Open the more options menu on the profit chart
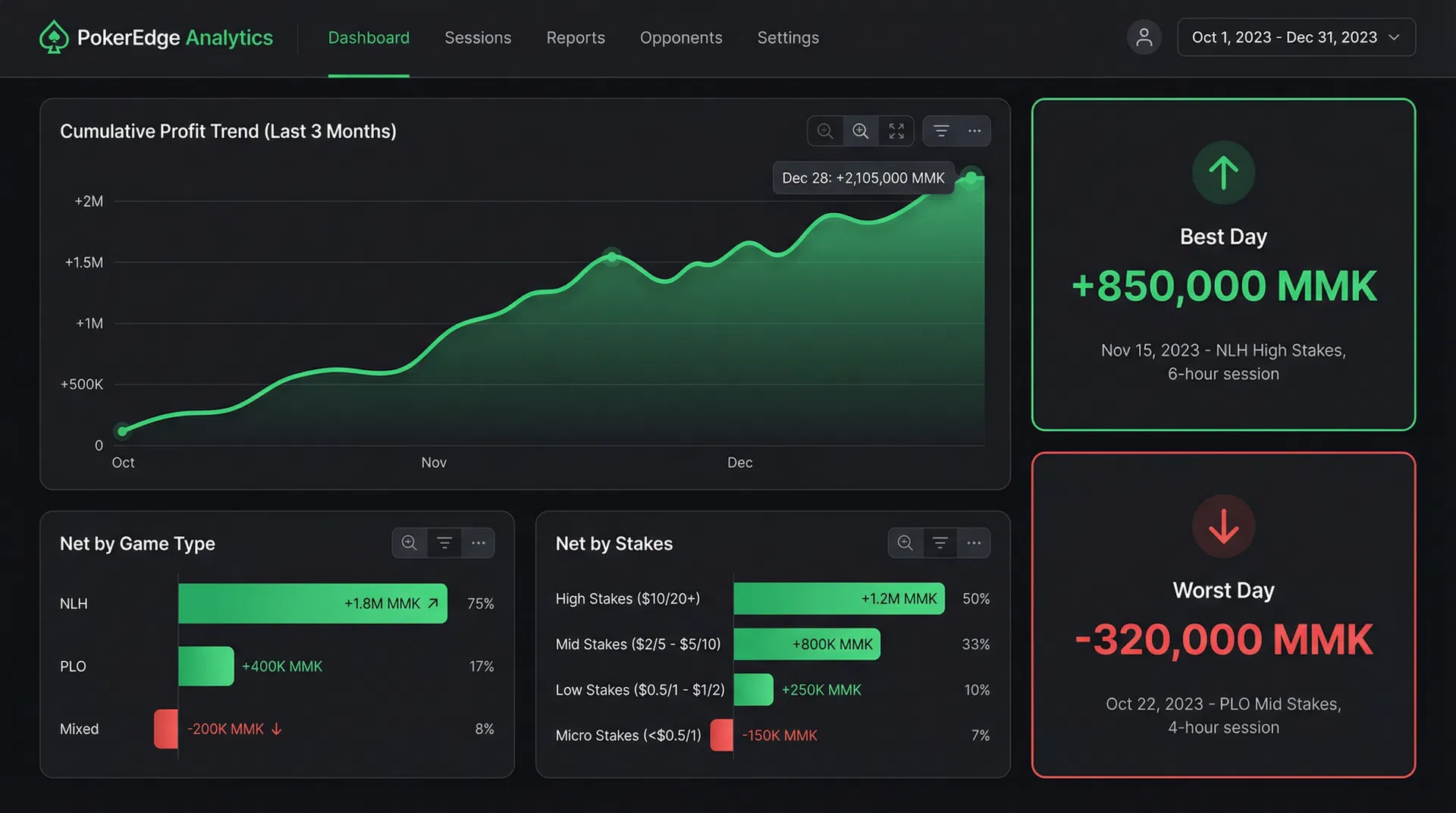The image size is (1456, 813). [974, 130]
